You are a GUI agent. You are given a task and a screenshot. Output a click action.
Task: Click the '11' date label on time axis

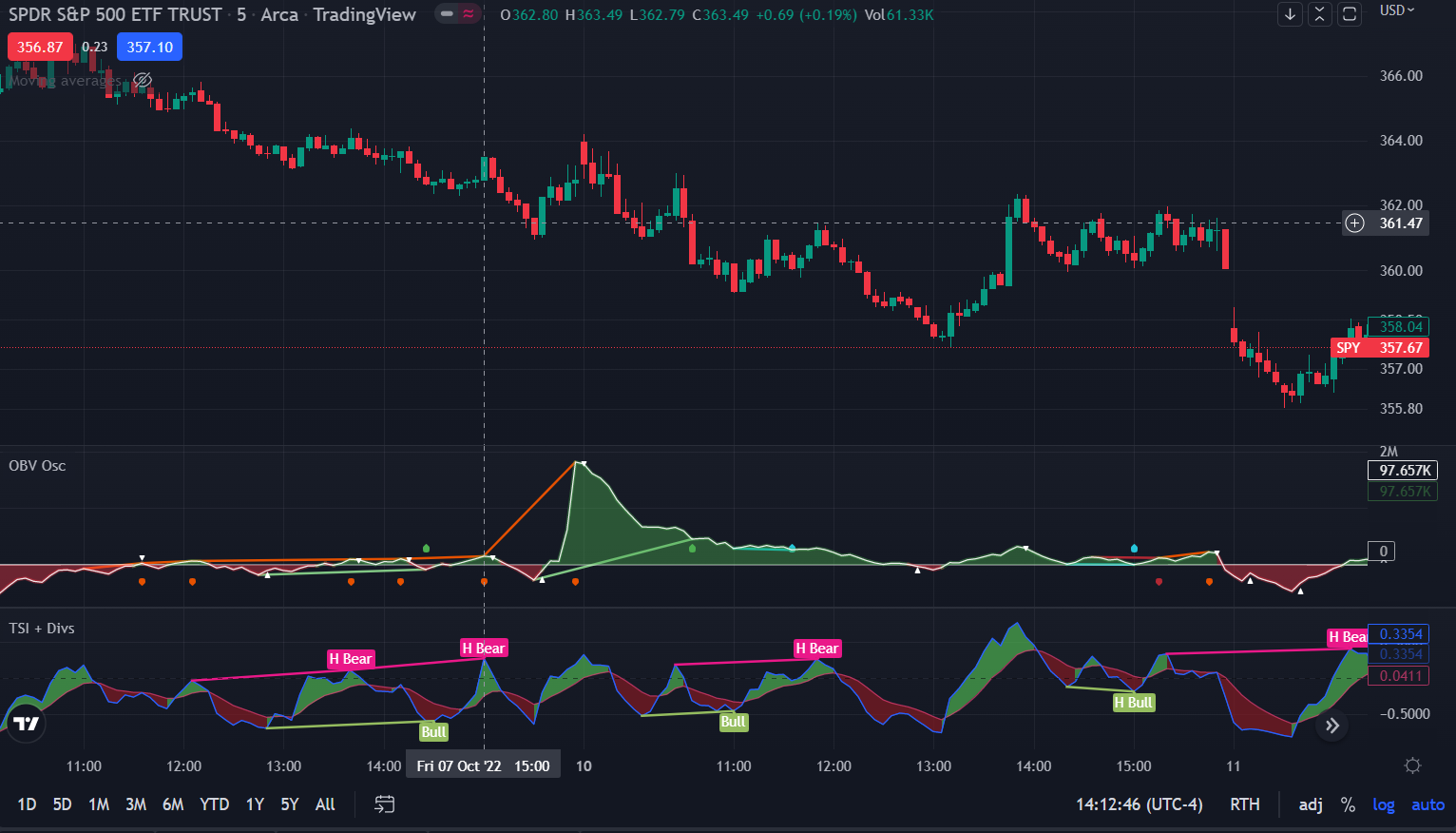coord(1234,765)
